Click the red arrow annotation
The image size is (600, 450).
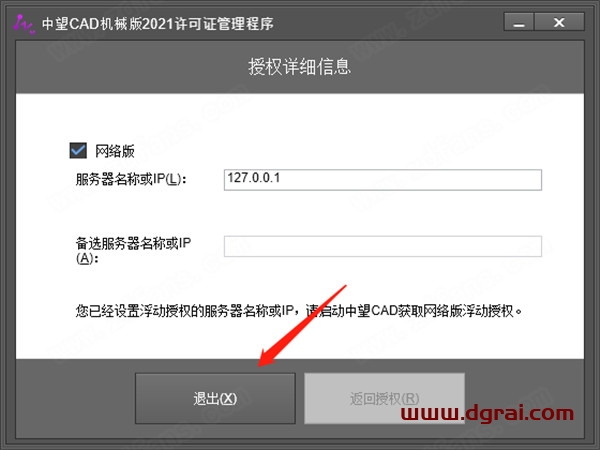[302, 326]
